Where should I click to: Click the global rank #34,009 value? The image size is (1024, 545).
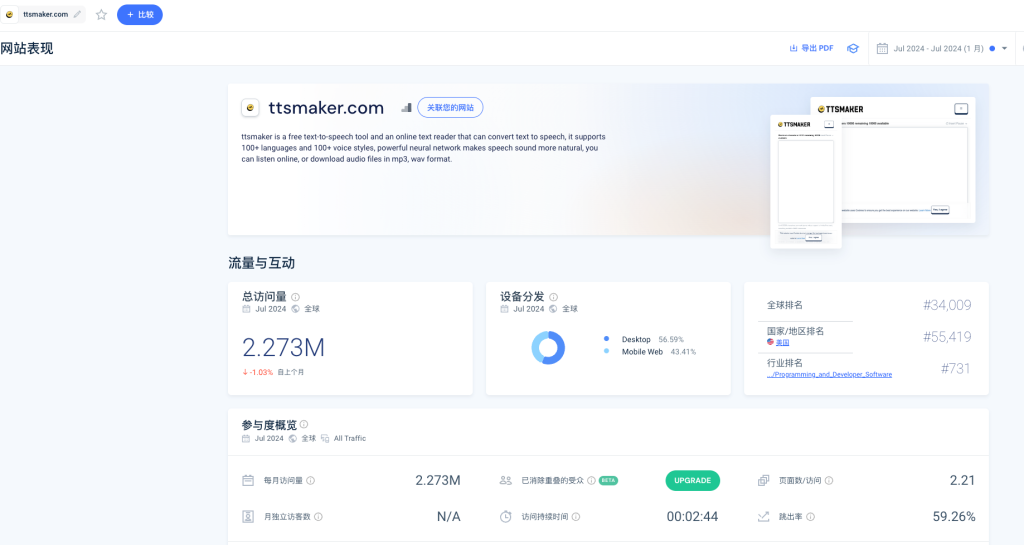click(x=947, y=305)
